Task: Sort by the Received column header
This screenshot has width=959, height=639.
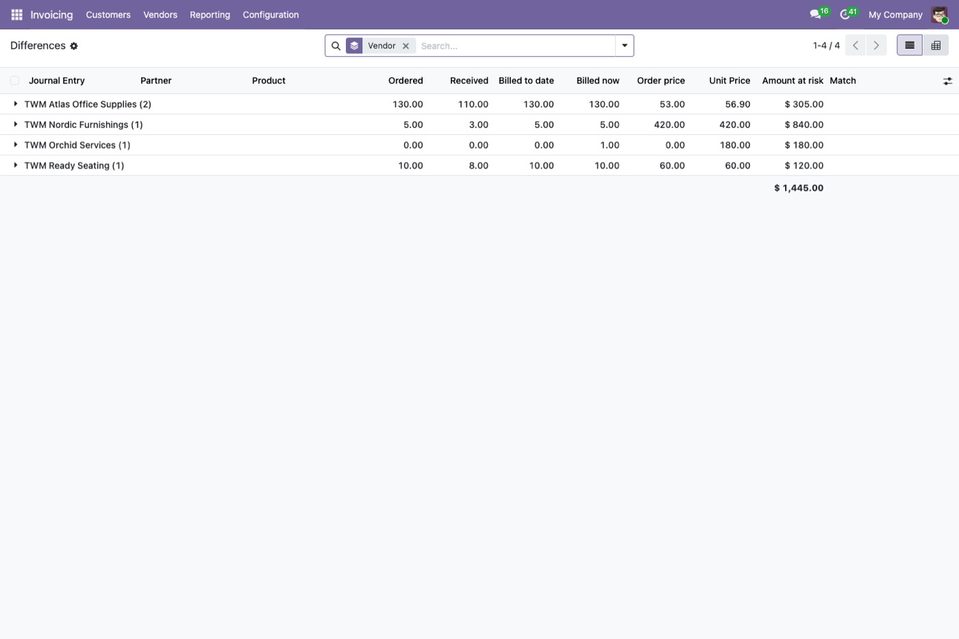Action: (x=469, y=81)
